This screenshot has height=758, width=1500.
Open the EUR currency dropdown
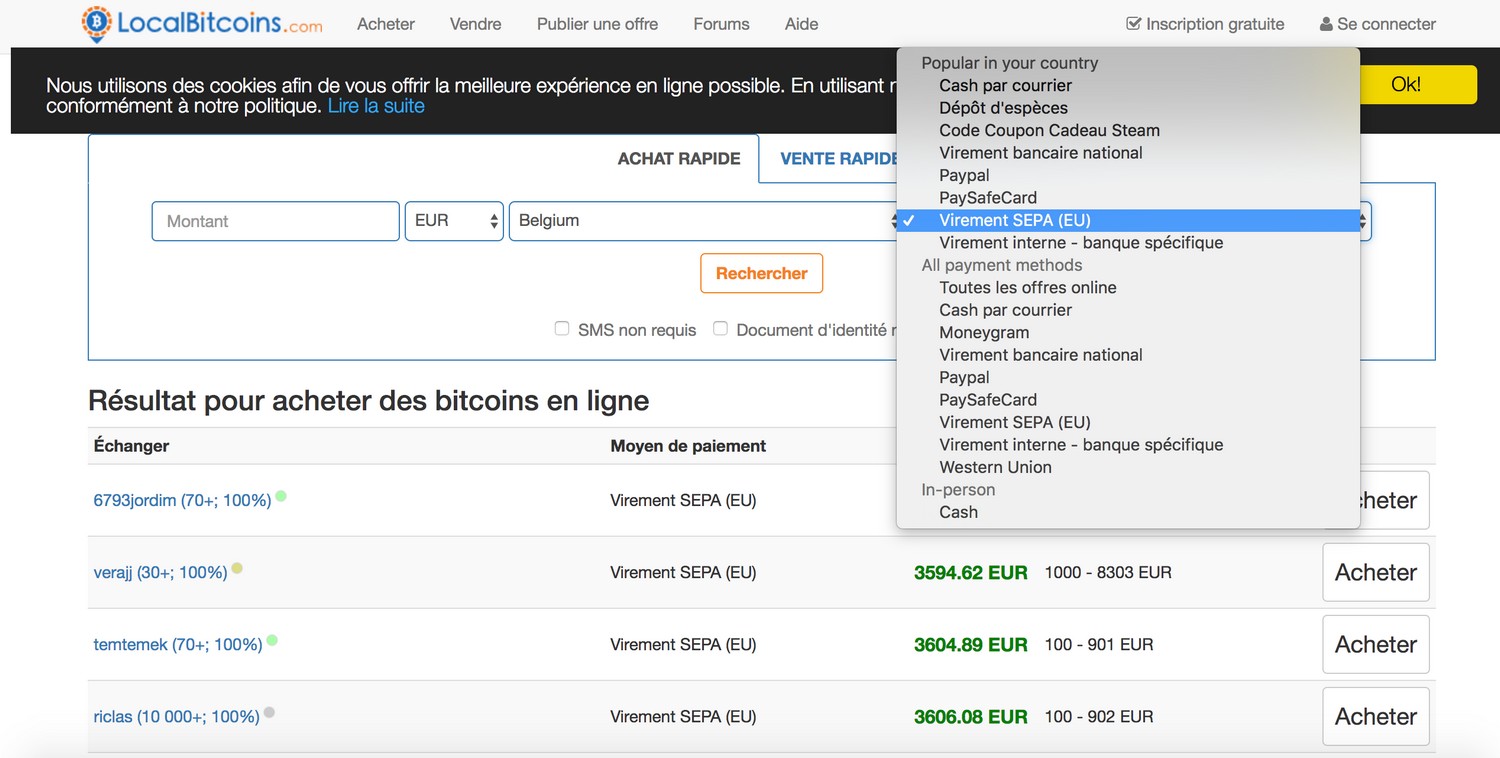point(453,221)
